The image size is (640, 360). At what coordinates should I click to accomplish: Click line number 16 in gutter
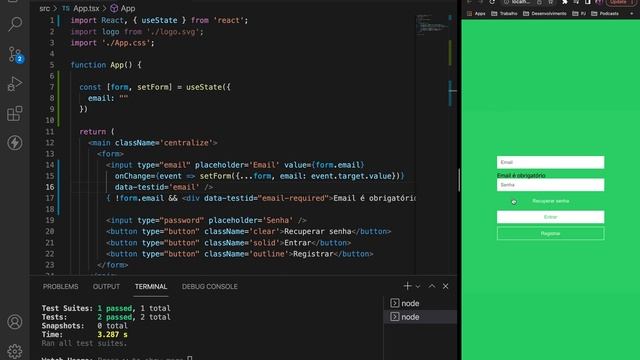tap(50, 187)
